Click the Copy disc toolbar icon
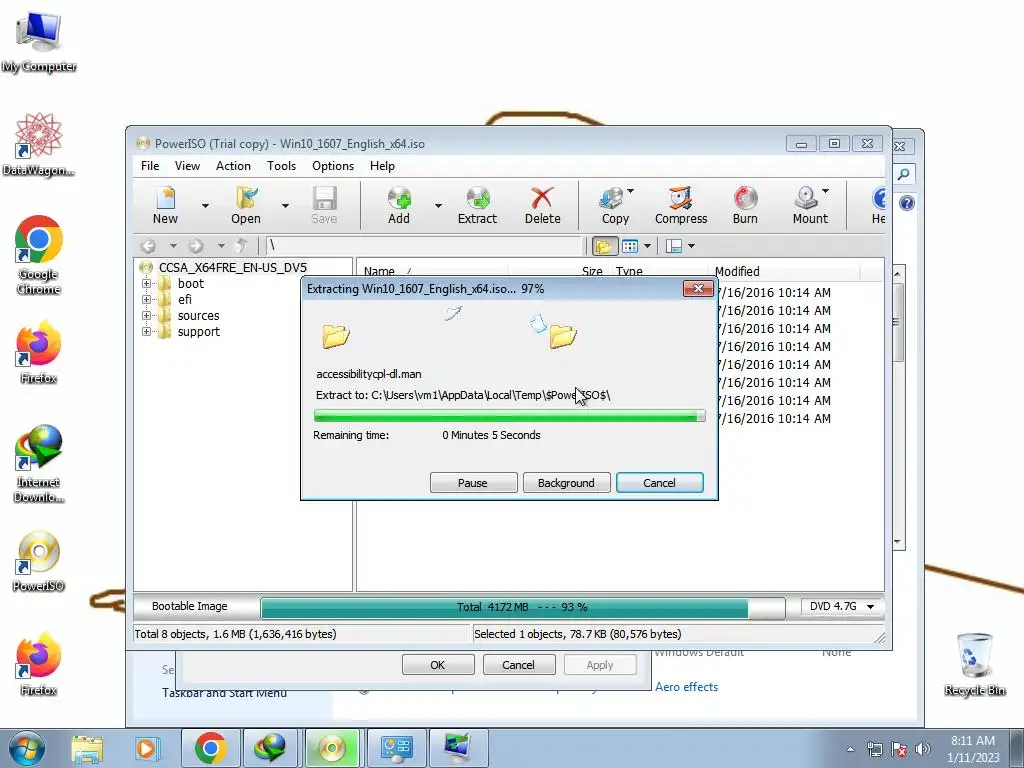The image size is (1024, 768). tap(613, 205)
